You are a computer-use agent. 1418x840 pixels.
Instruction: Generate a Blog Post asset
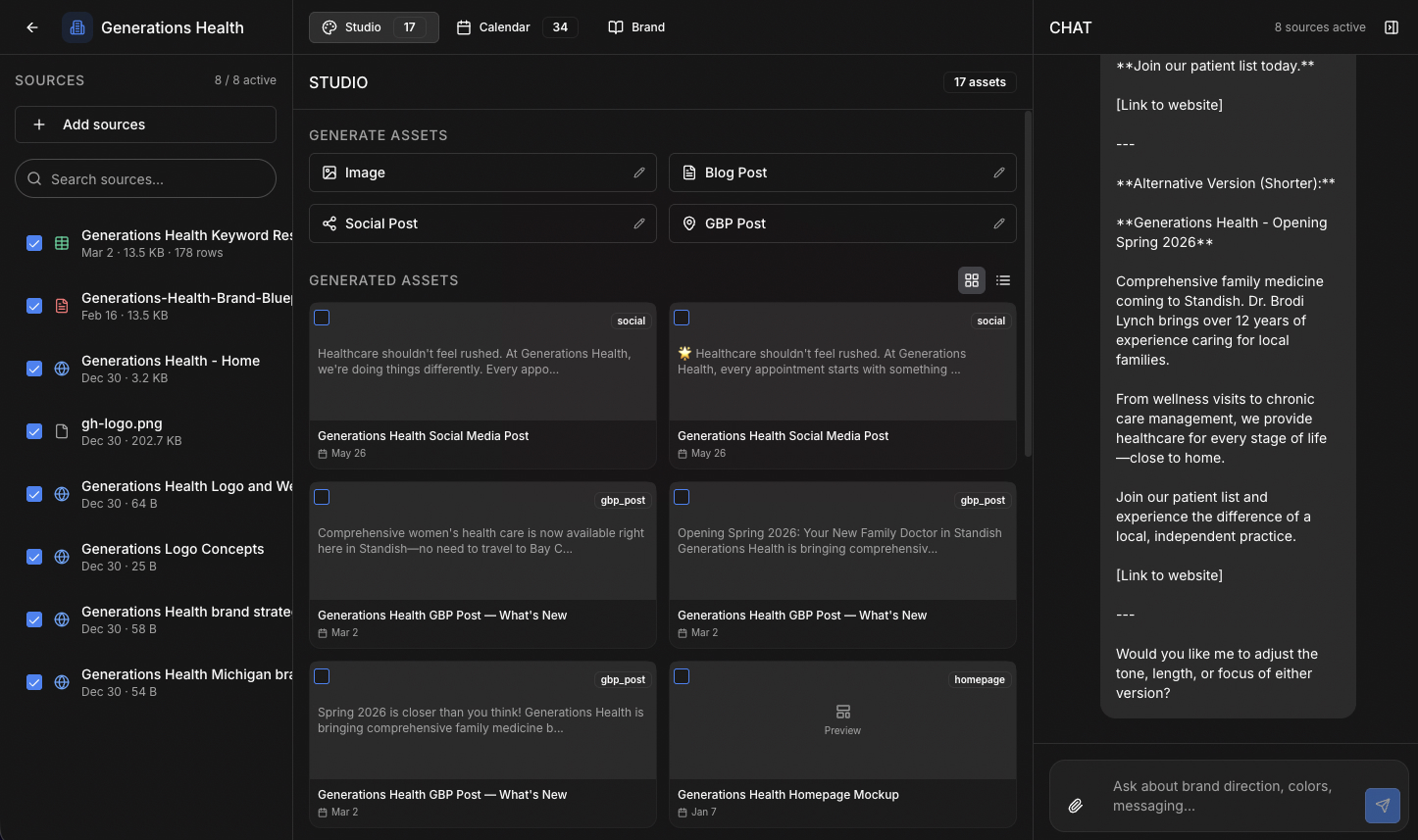(x=842, y=173)
